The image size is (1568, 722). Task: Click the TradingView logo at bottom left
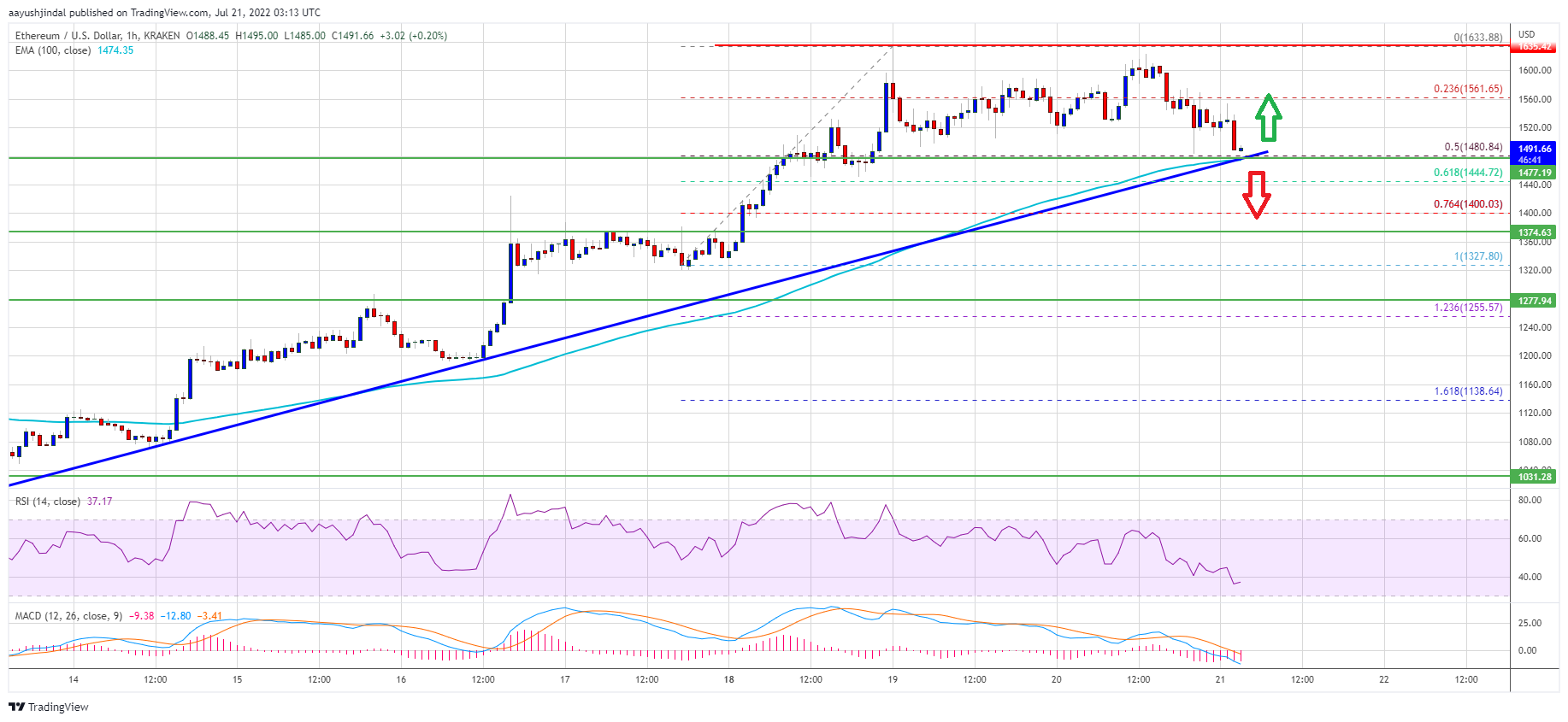coord(49,707)
